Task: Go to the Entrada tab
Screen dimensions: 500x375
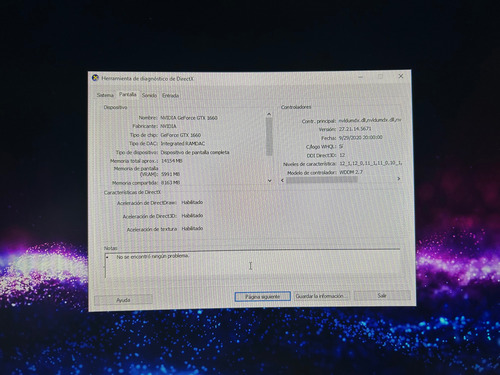Action: (x=170, y=95)
